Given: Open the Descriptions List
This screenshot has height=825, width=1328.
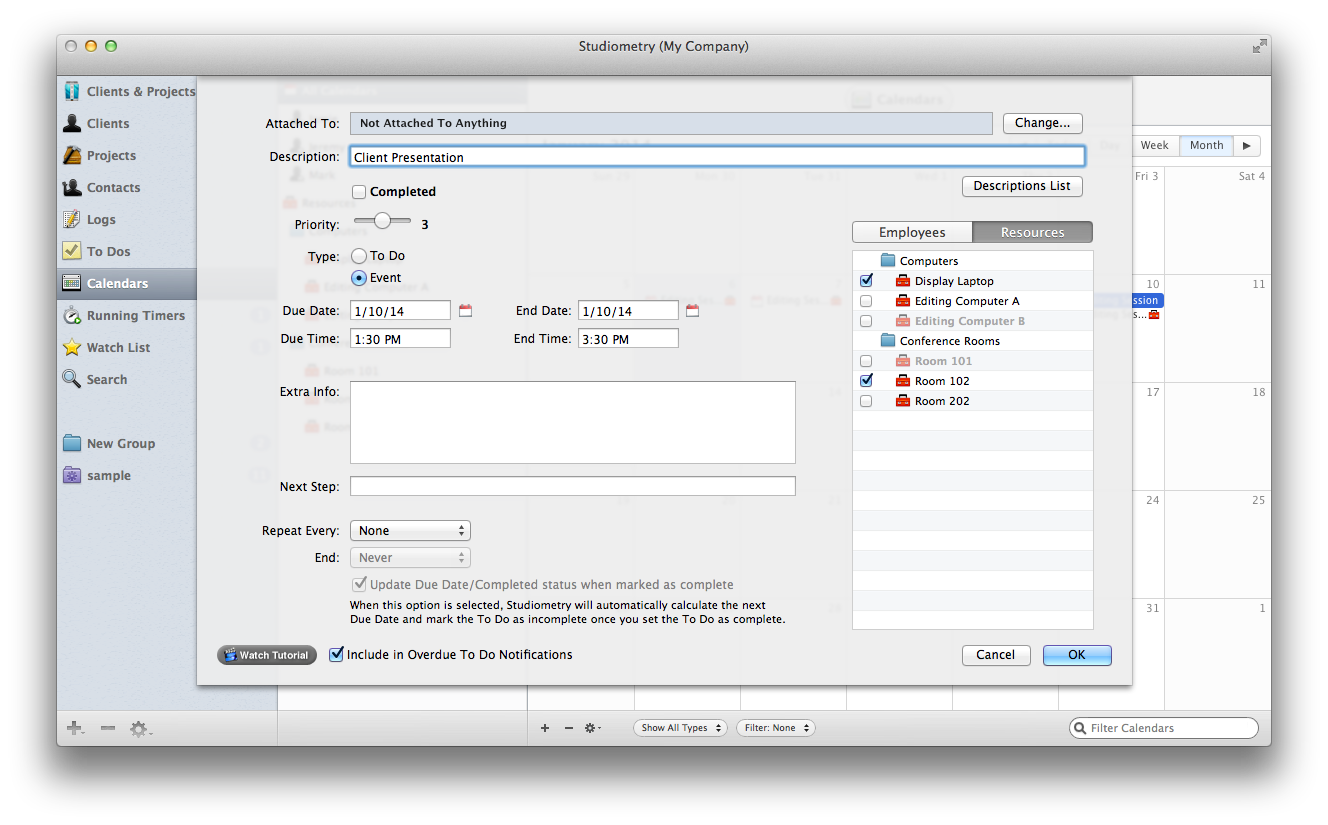Looking at the screenshot, I should [1021, 186].
